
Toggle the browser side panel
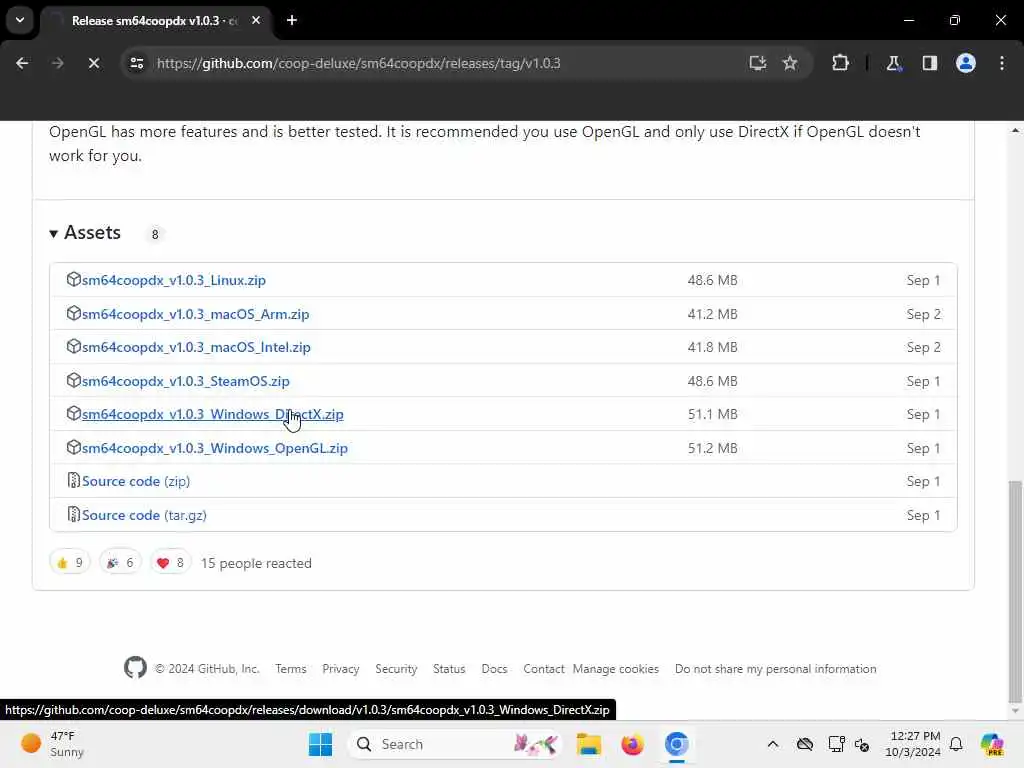pos(930,63)
